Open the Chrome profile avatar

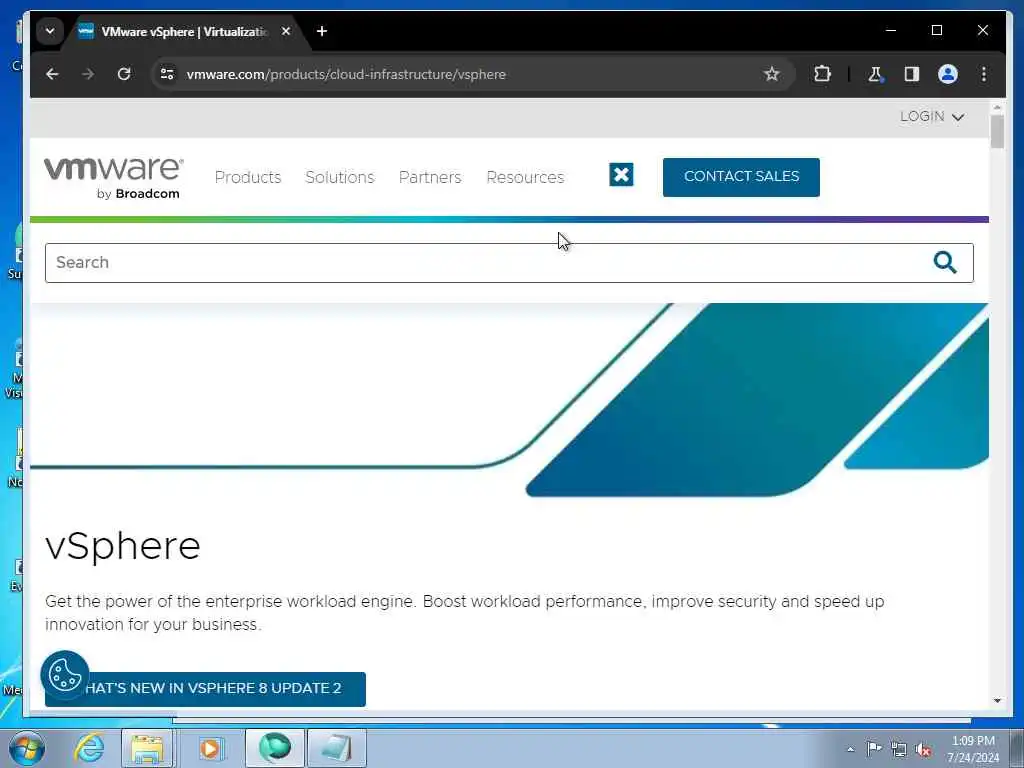click(x=948, y=74)
